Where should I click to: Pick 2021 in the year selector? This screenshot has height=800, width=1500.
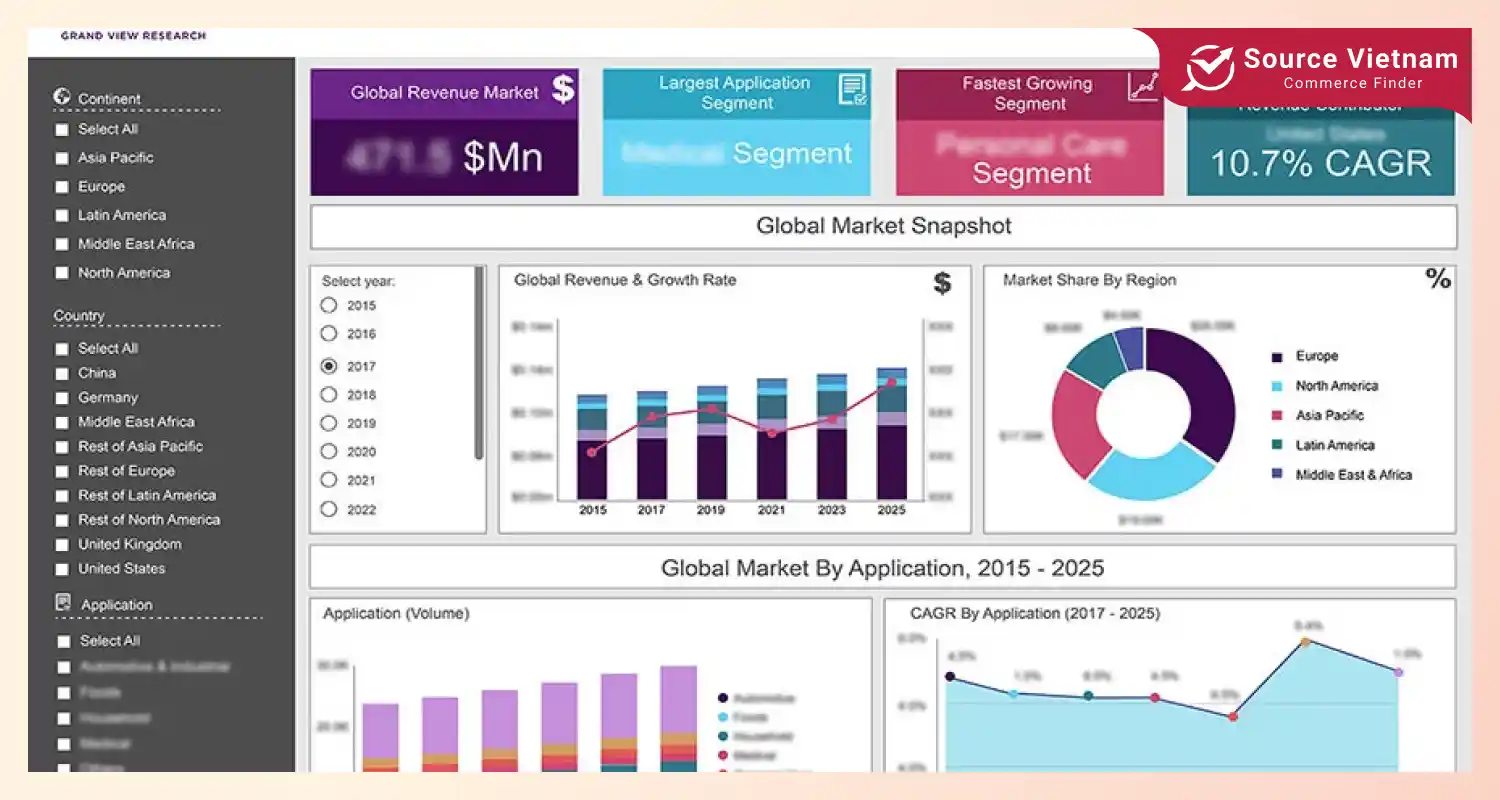point(328,480)
